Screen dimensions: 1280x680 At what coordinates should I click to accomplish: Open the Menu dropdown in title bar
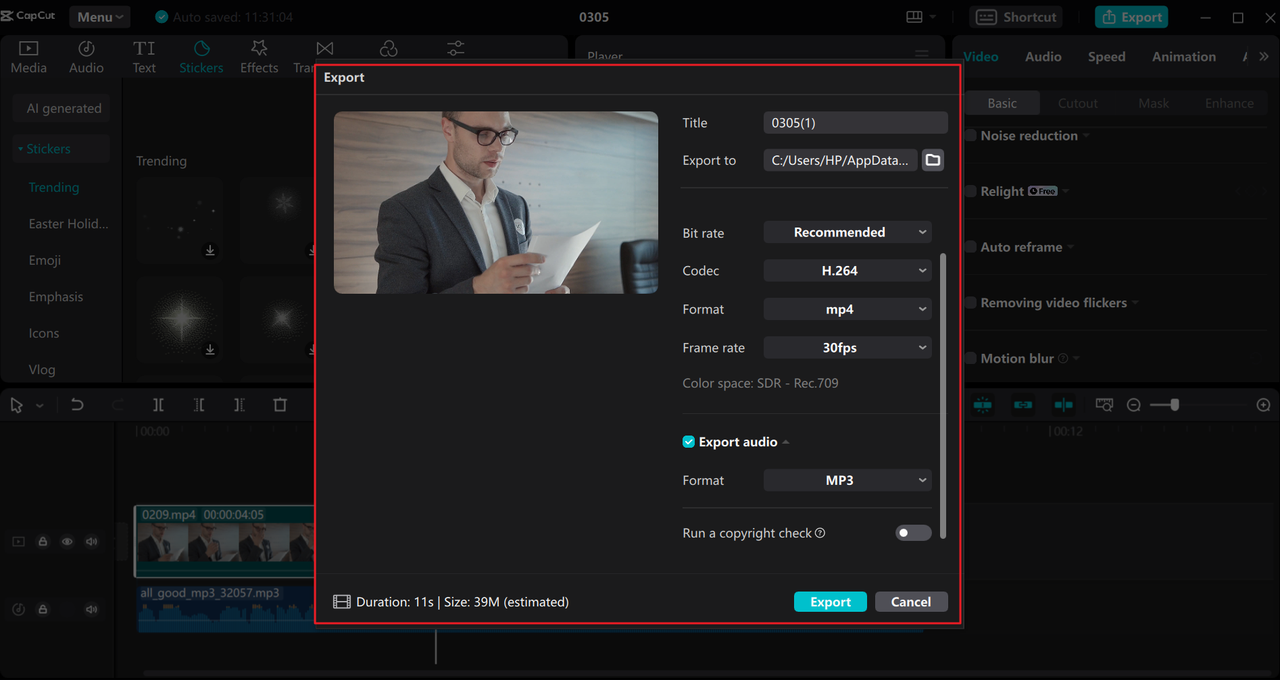coord(100,17)
